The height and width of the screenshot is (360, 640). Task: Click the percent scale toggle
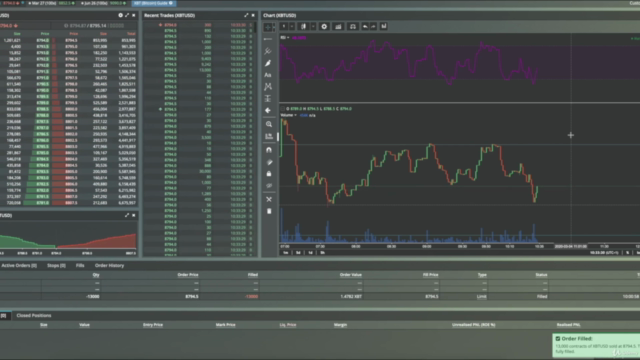(x=628, y=253)
